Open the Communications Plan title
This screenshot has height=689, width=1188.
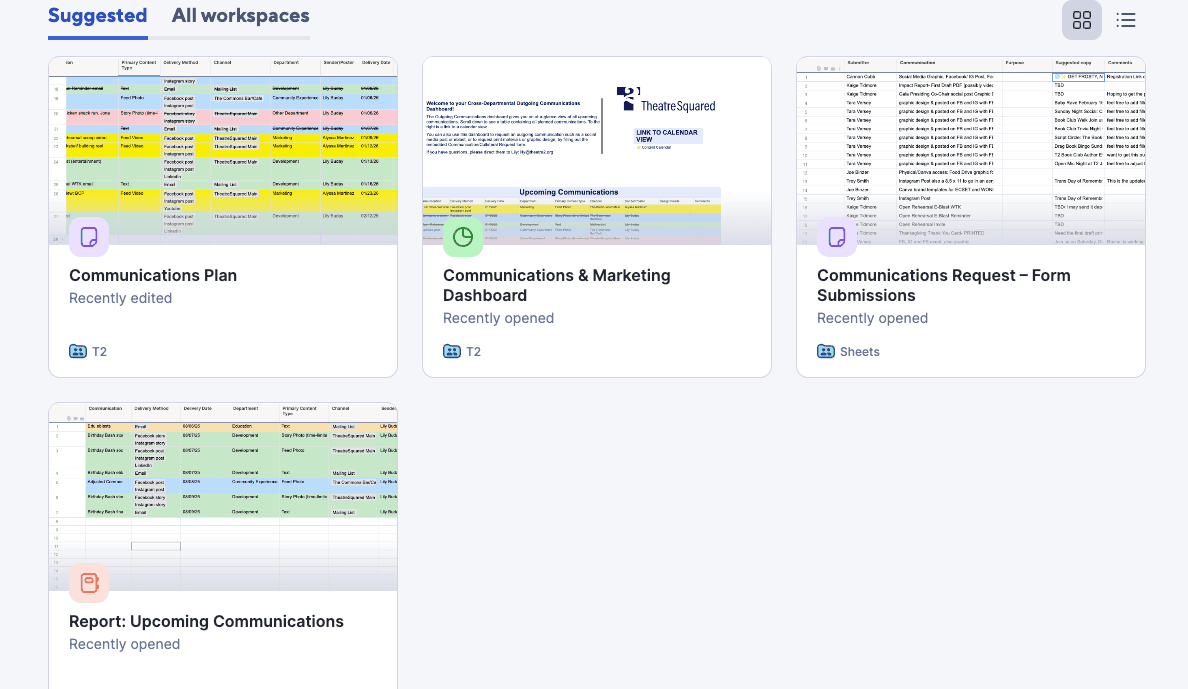[x=153, y=275]
